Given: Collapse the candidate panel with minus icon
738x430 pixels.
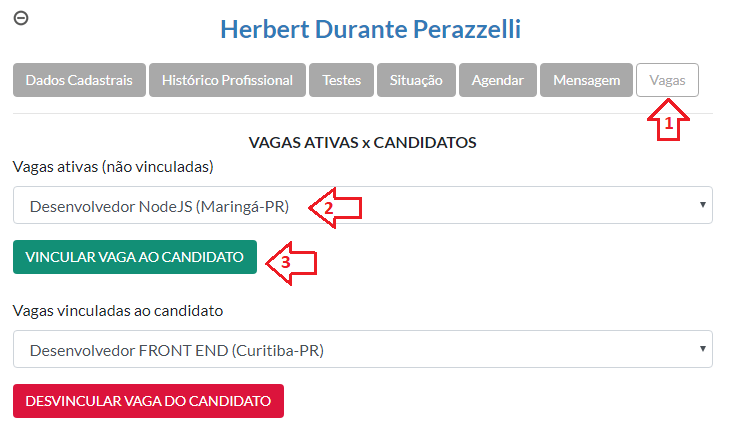Looking at the screenshot, I should [x=21, y=18].
